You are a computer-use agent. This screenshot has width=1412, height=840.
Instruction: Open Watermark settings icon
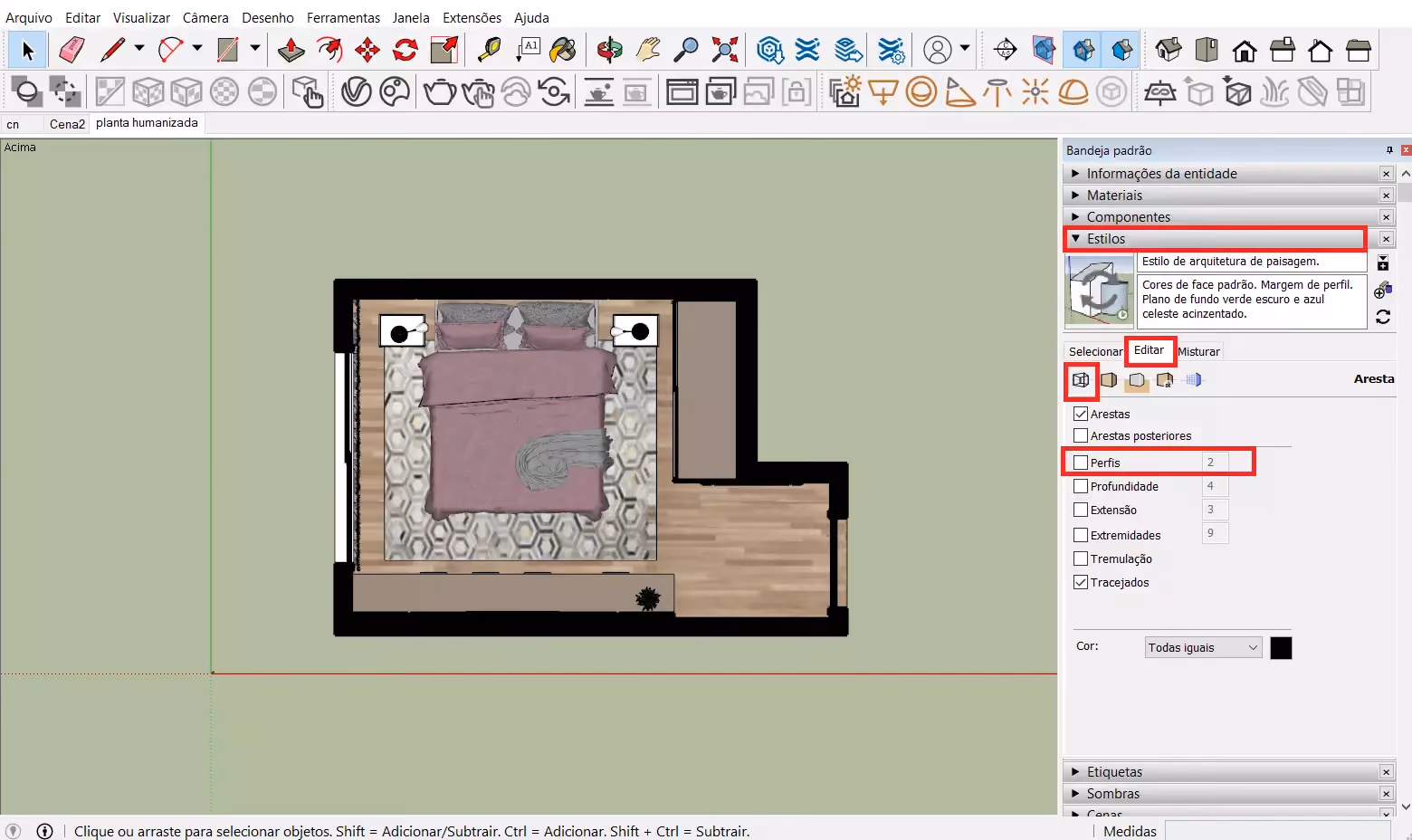pos(1165,380)
